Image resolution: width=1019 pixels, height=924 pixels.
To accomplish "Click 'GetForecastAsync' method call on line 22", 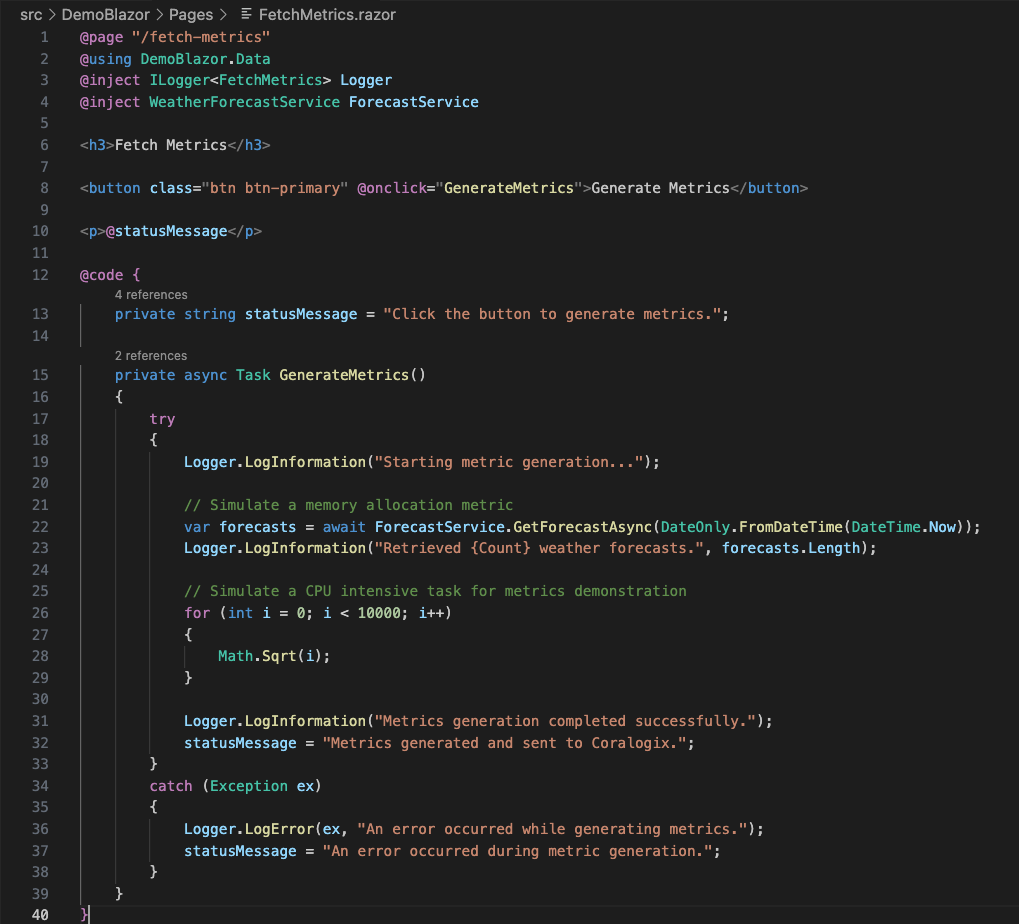I will coord(582,526).
